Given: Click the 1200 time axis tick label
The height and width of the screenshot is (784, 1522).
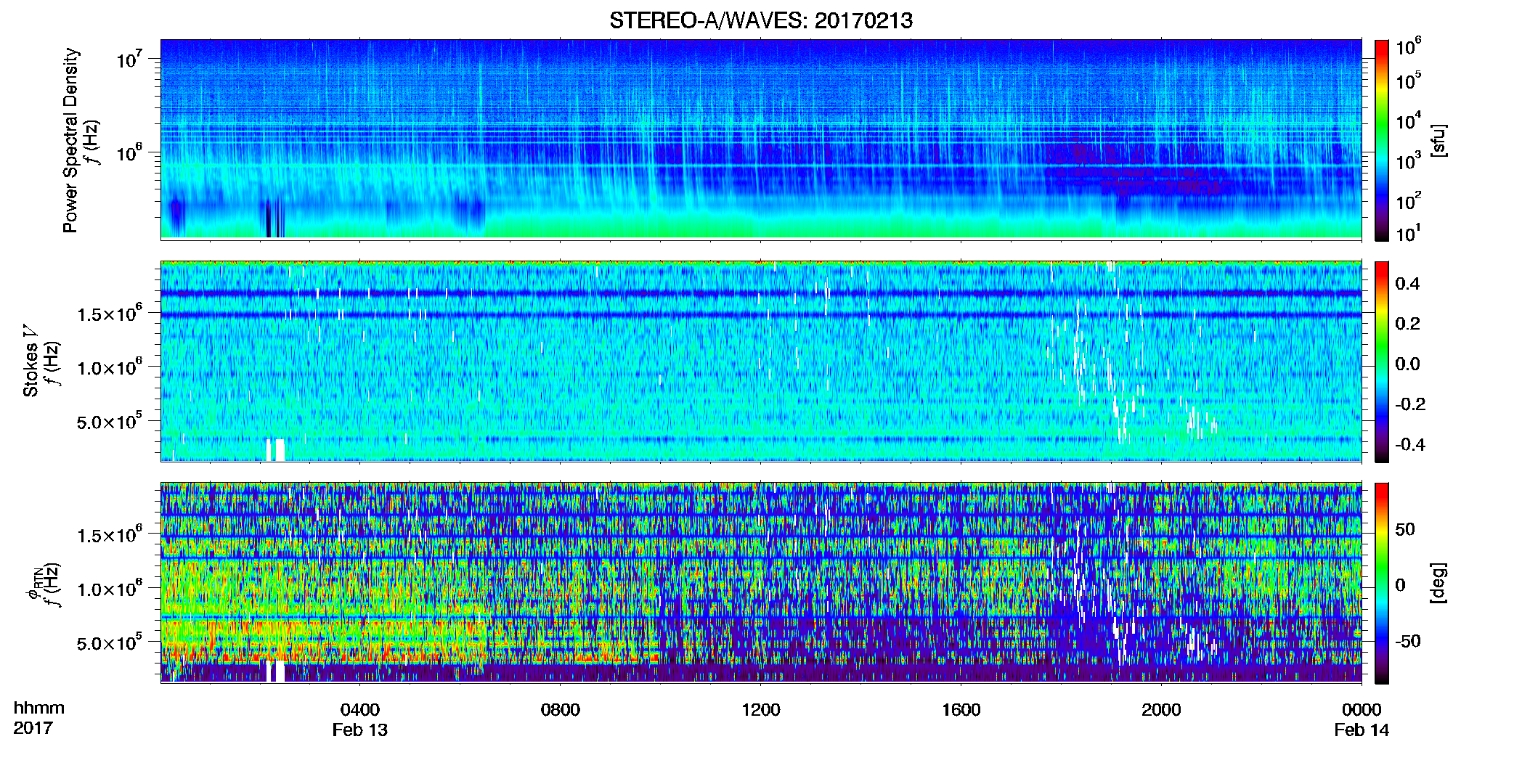Looking at the screenshot, I should (x=761, y=710).
